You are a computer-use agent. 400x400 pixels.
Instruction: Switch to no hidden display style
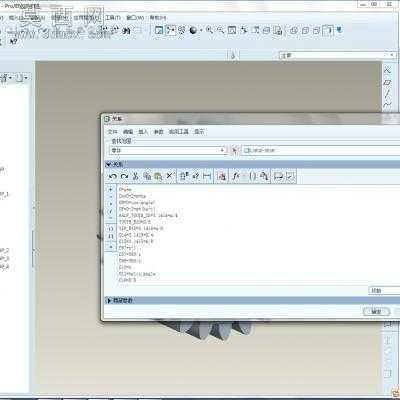(x=316, y=30)
